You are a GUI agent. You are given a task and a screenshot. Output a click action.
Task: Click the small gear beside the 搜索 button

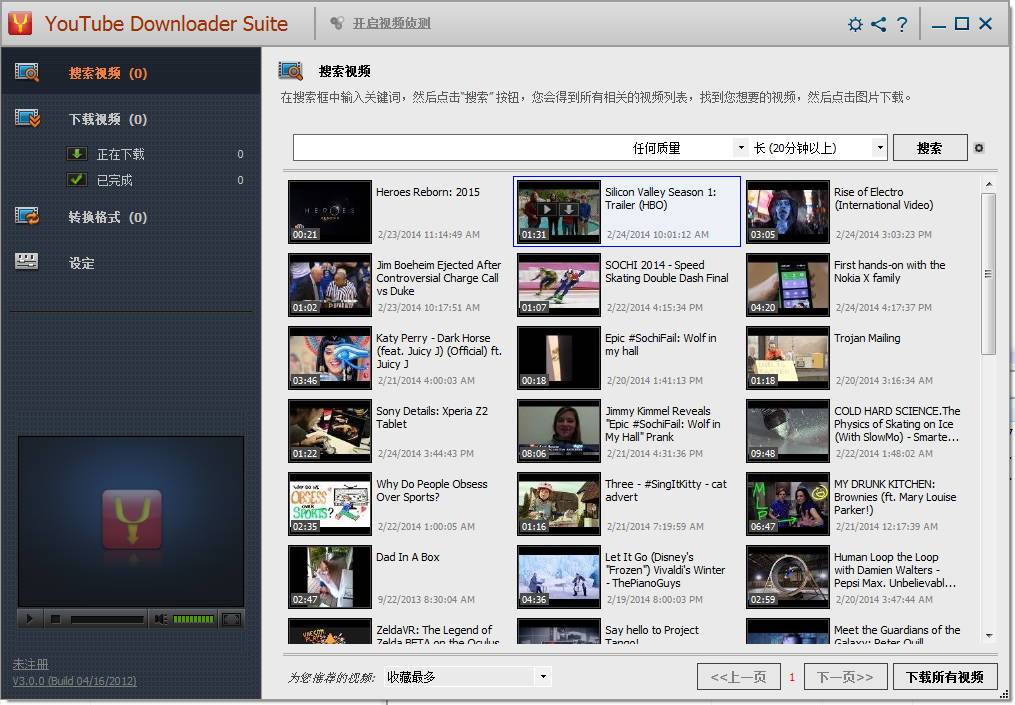pos(979,148)
